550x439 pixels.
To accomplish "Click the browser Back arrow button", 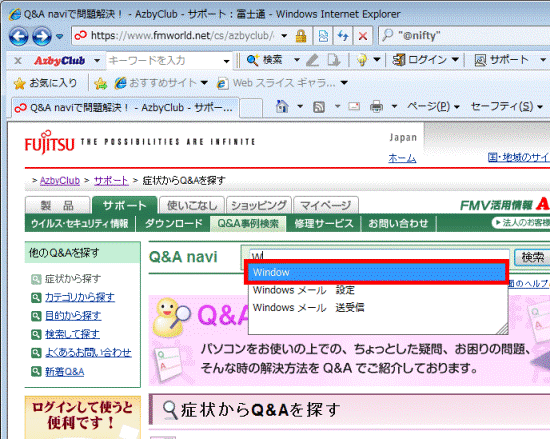I will pyautogui.click(x=18, y=36).
